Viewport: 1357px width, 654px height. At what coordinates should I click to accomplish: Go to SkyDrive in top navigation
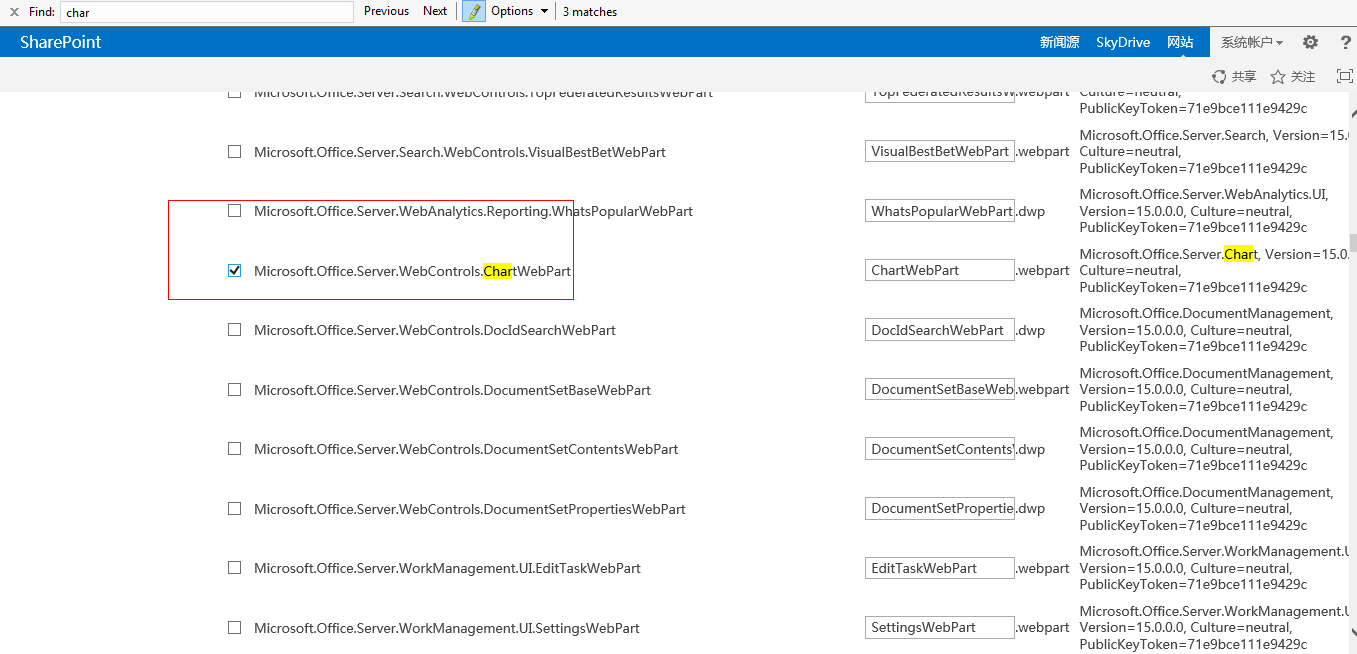pos(1123,42)
